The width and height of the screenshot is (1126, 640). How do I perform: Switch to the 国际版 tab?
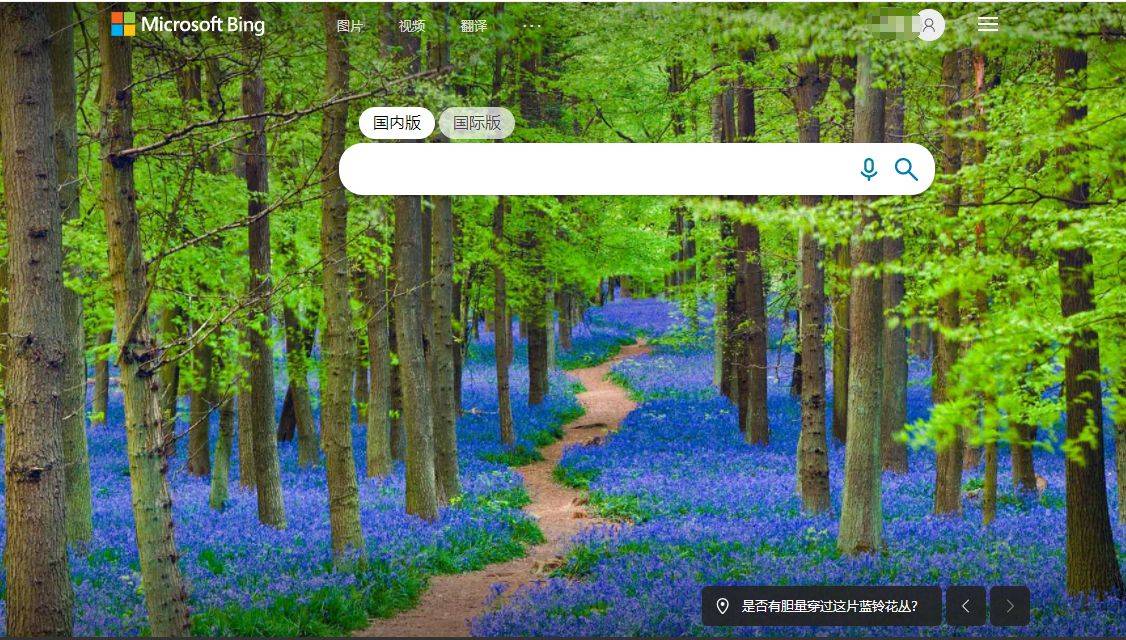tap(477, 123)
